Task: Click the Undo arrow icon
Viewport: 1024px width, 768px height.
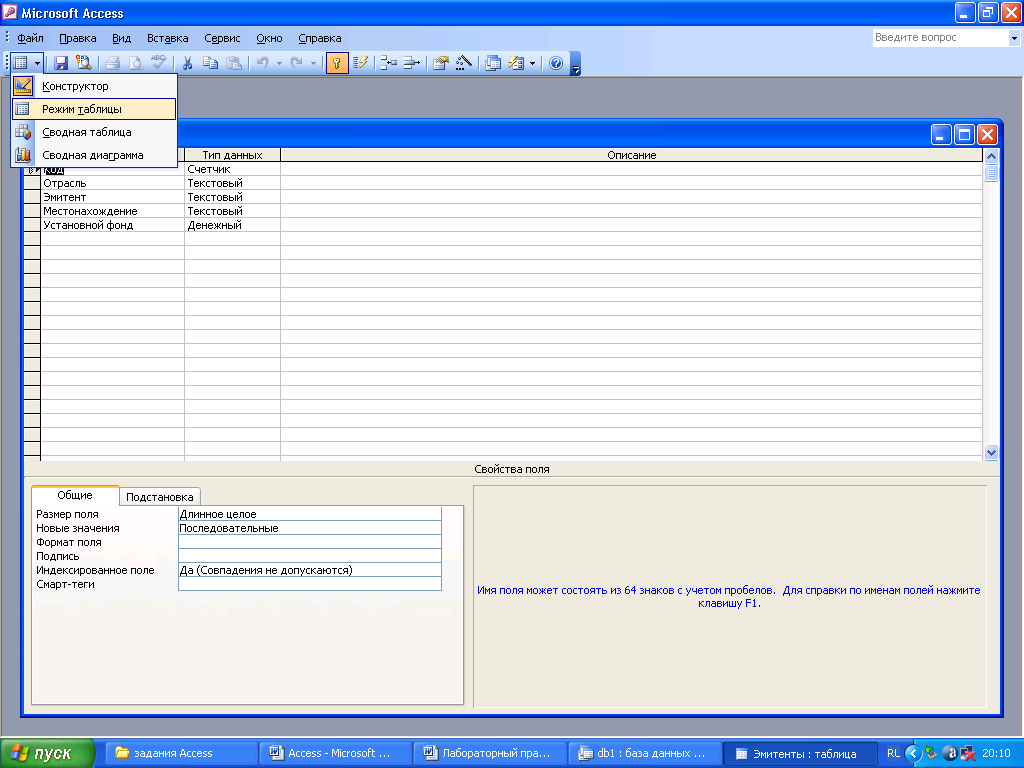Action: click(x=263, y=63)
